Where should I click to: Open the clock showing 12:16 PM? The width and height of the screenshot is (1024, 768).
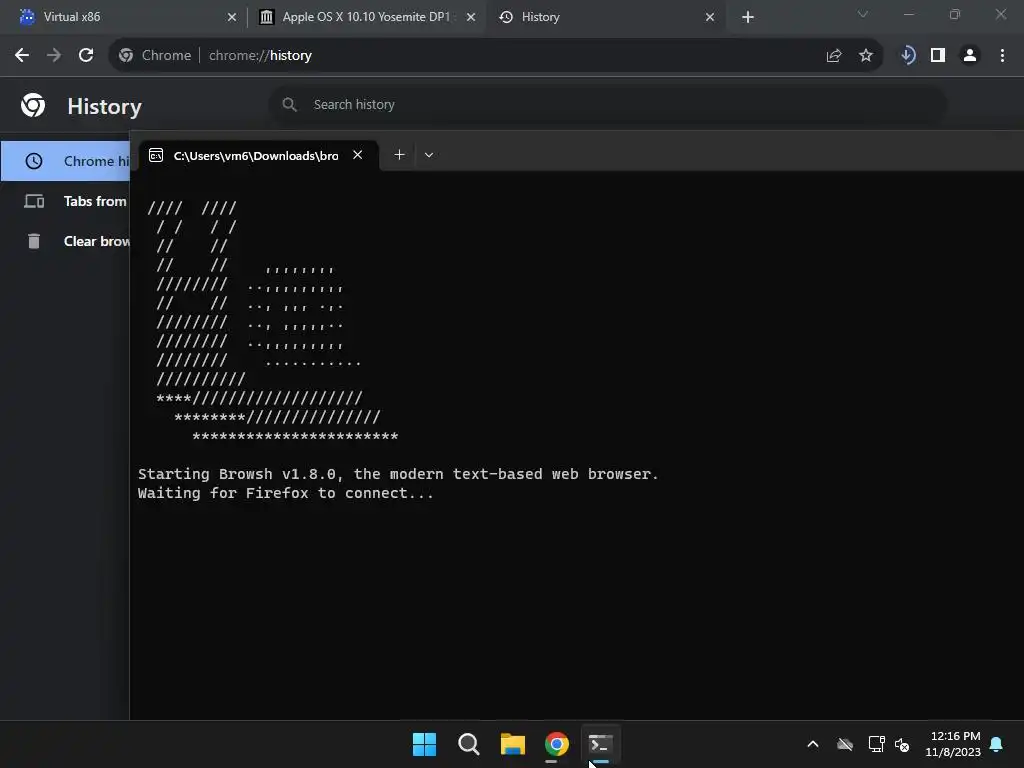pyautogui.click(x=953, y=744)
